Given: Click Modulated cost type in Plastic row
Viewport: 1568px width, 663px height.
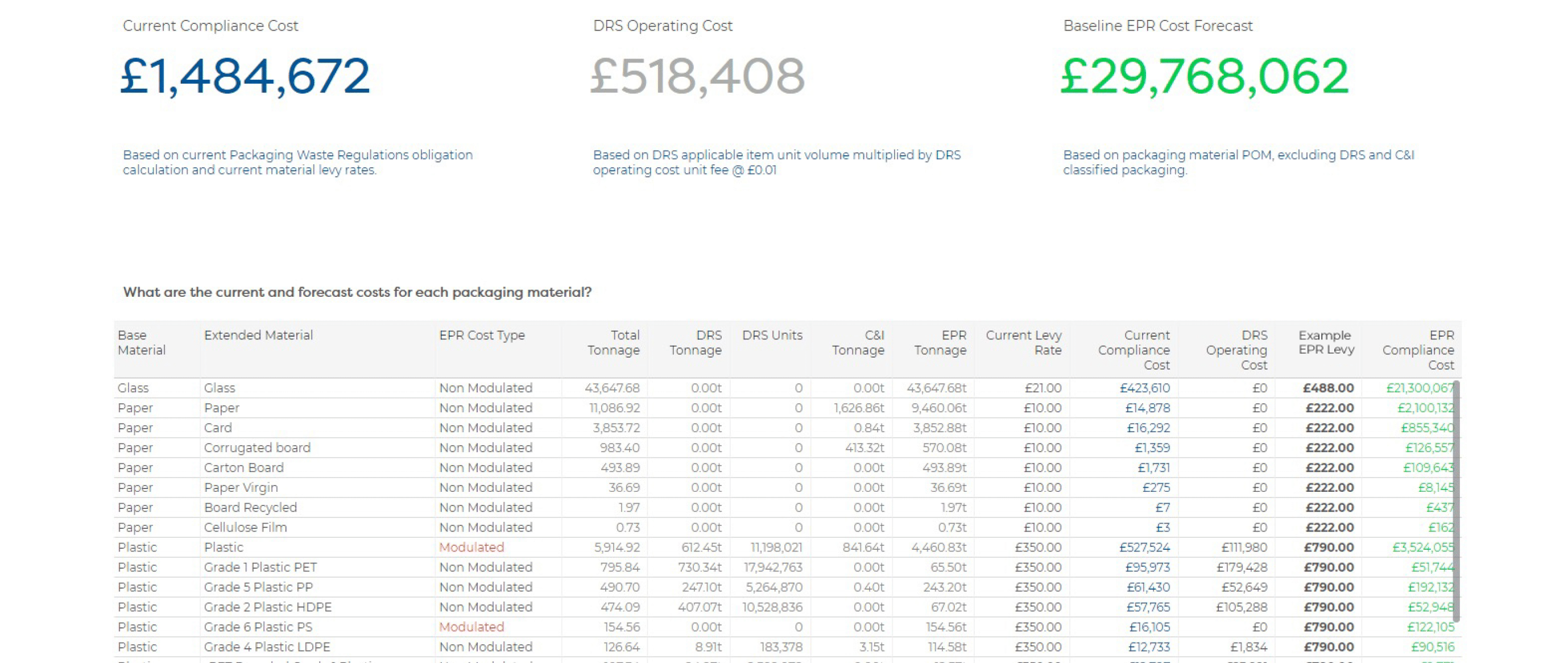Looking at the screenshot, I should [x=471, y=548].
